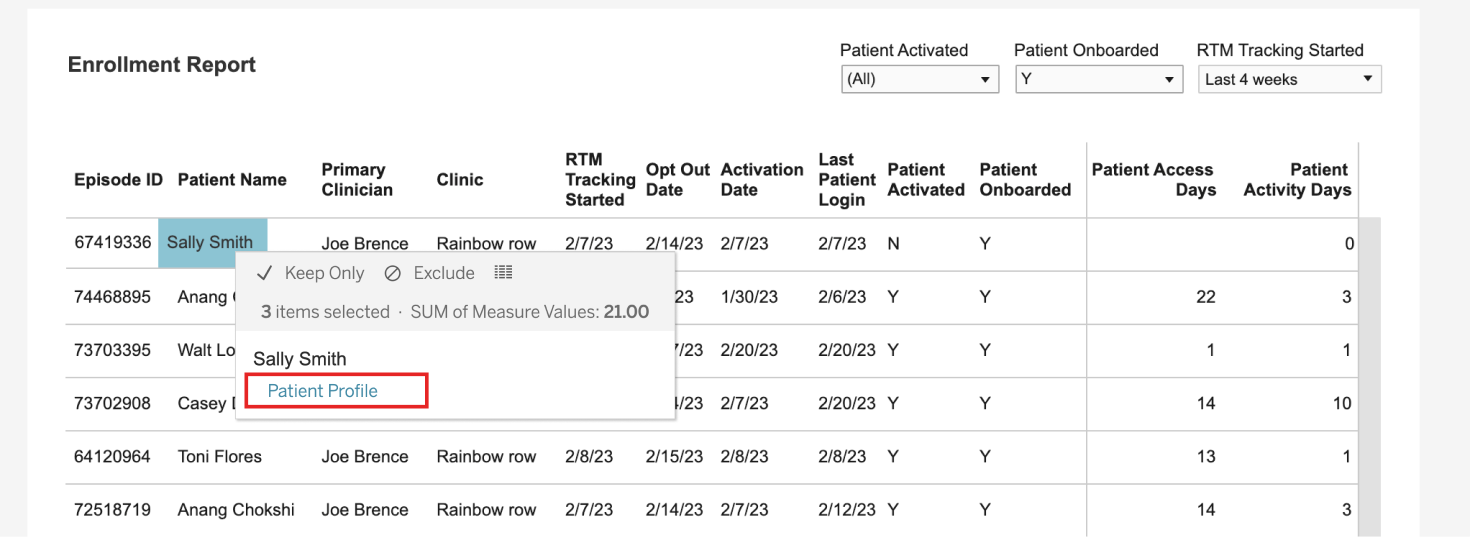This screenshot has width=1470, height=537.
Task: Expand the Patient Onboarded dropdown
Action: point(1099,79)
